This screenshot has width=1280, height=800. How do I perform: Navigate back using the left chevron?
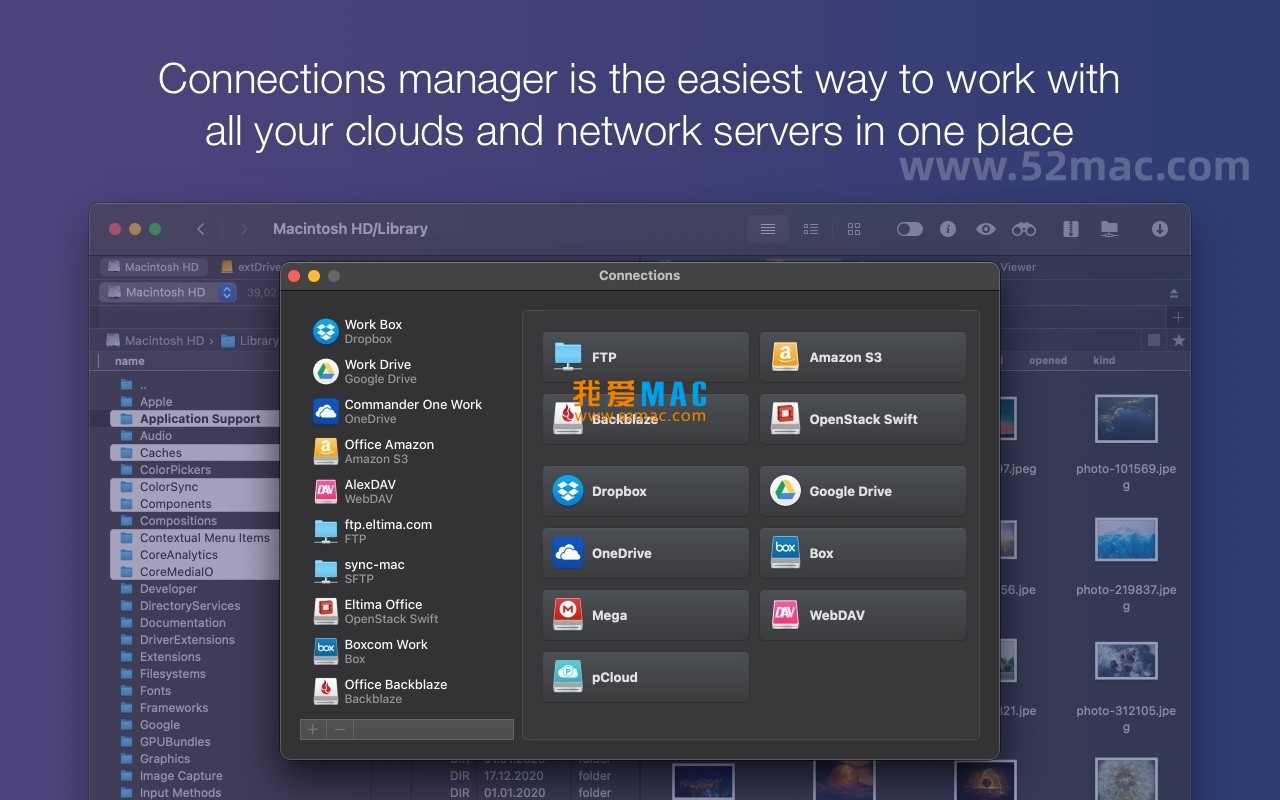[199, 229]
